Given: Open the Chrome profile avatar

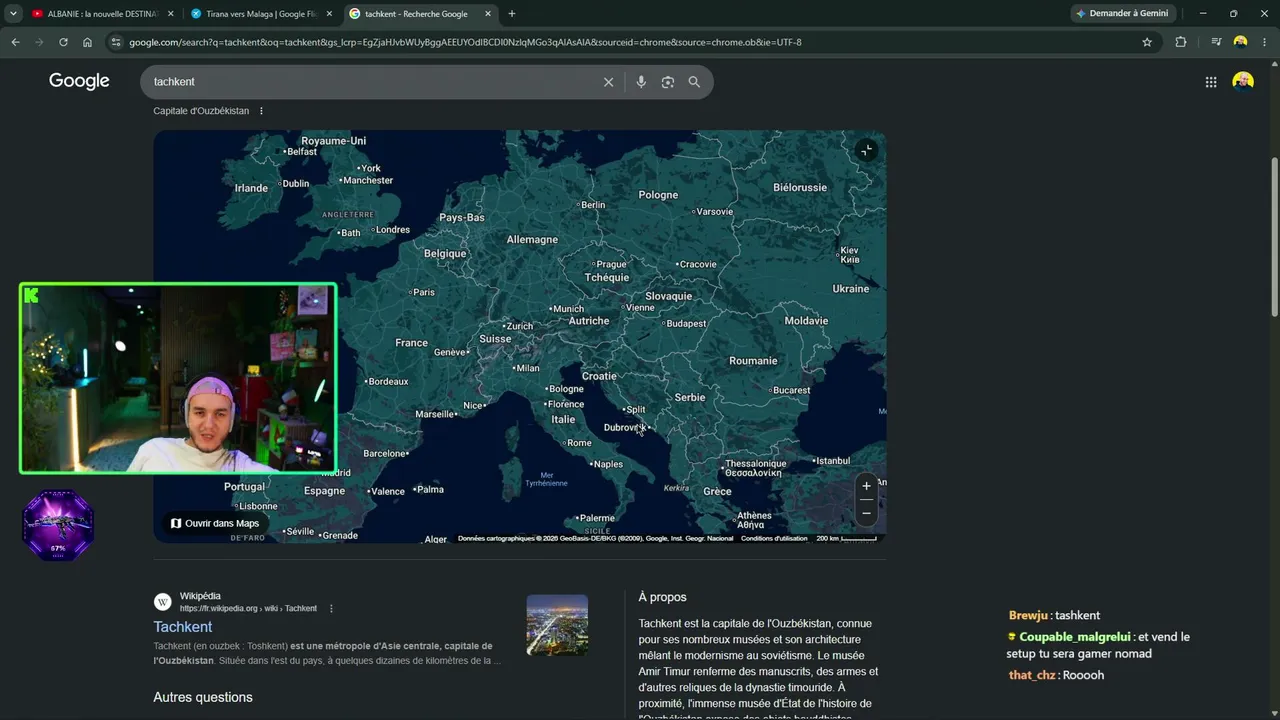Looking at the screenshot, I should pyautogui.click(x=1241, y=42).
